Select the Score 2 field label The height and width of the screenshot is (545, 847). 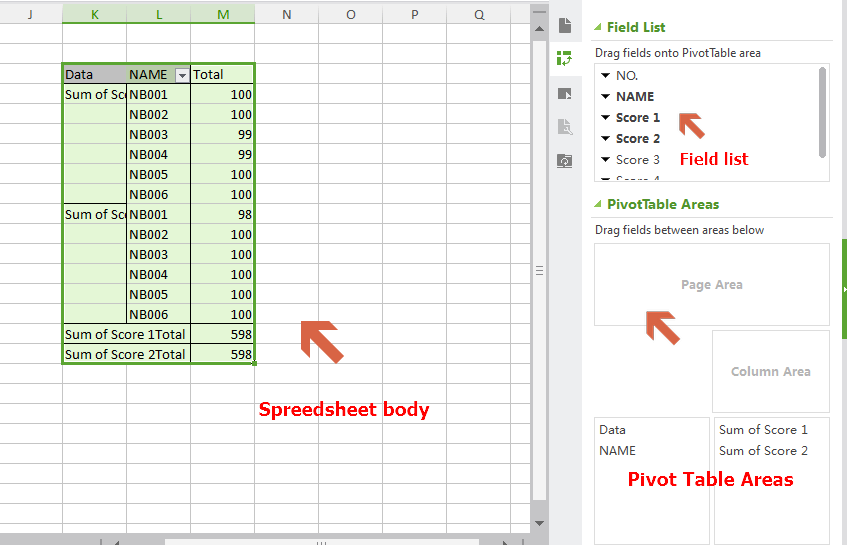pyautogui.click(x=638, y=139)
